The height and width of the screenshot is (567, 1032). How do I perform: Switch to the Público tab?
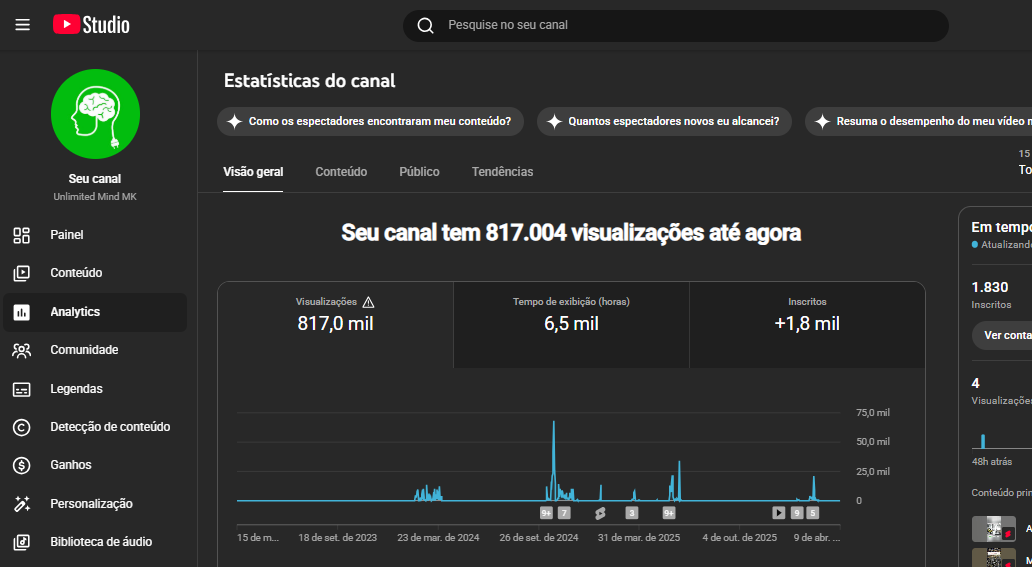point(419,172)
